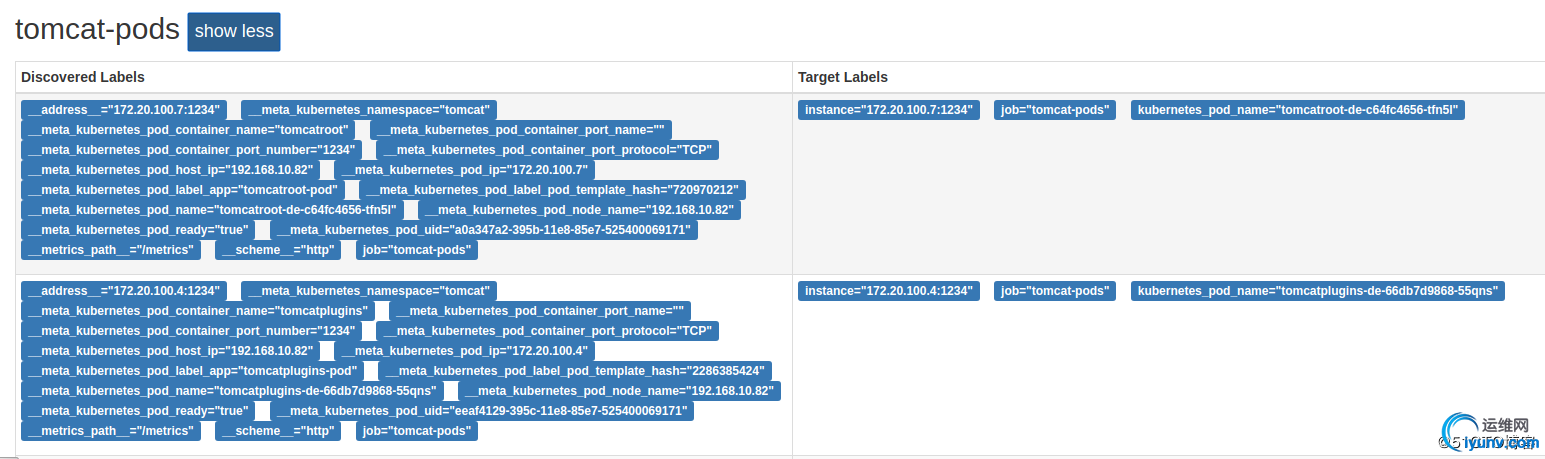Click pod_label_app="tomcatplugins-pod" label badge
This screenshot has width=1545, height=459.
193,371
